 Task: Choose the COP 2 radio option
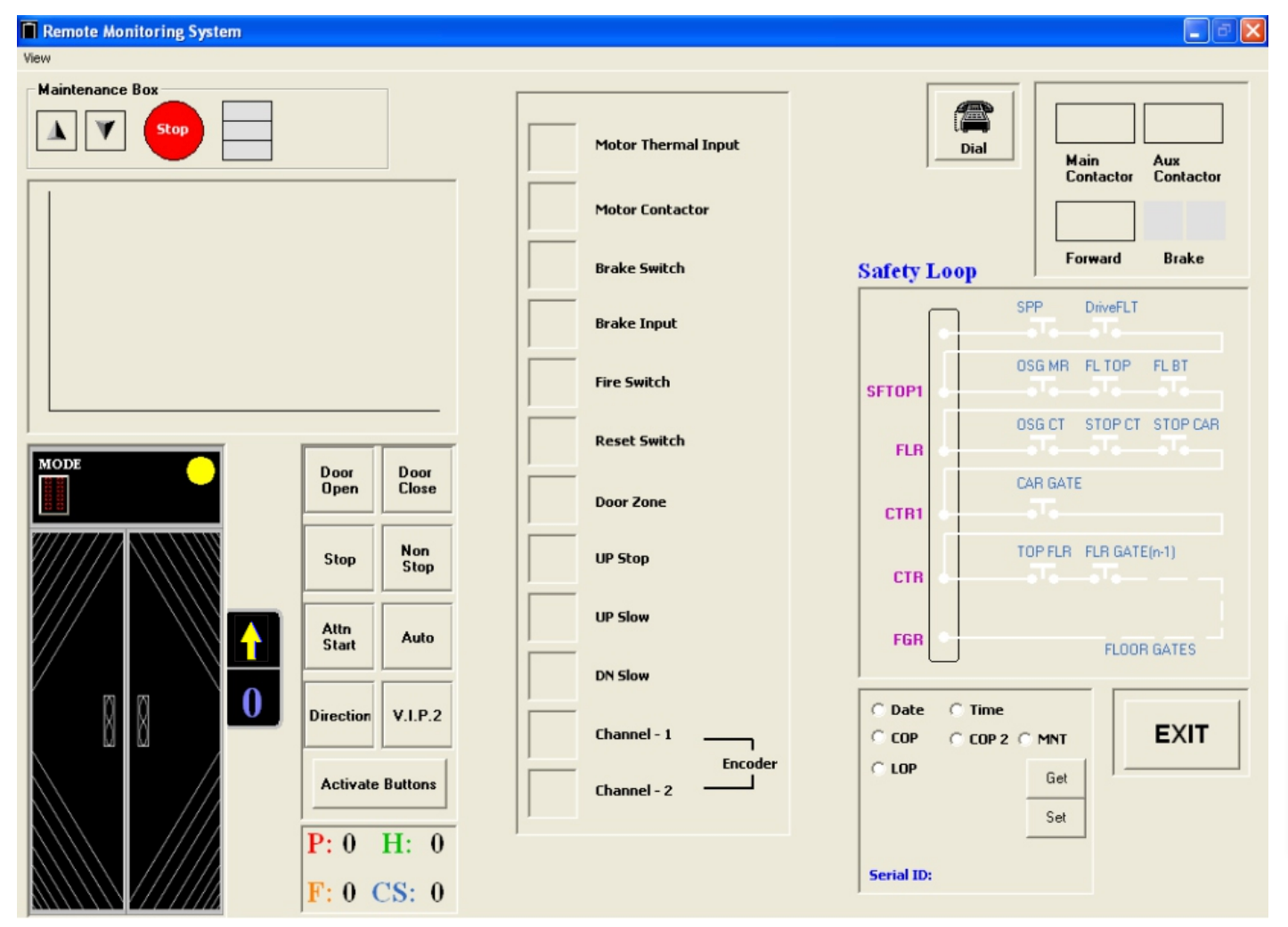pyautogui.click(x=957, y=738)
